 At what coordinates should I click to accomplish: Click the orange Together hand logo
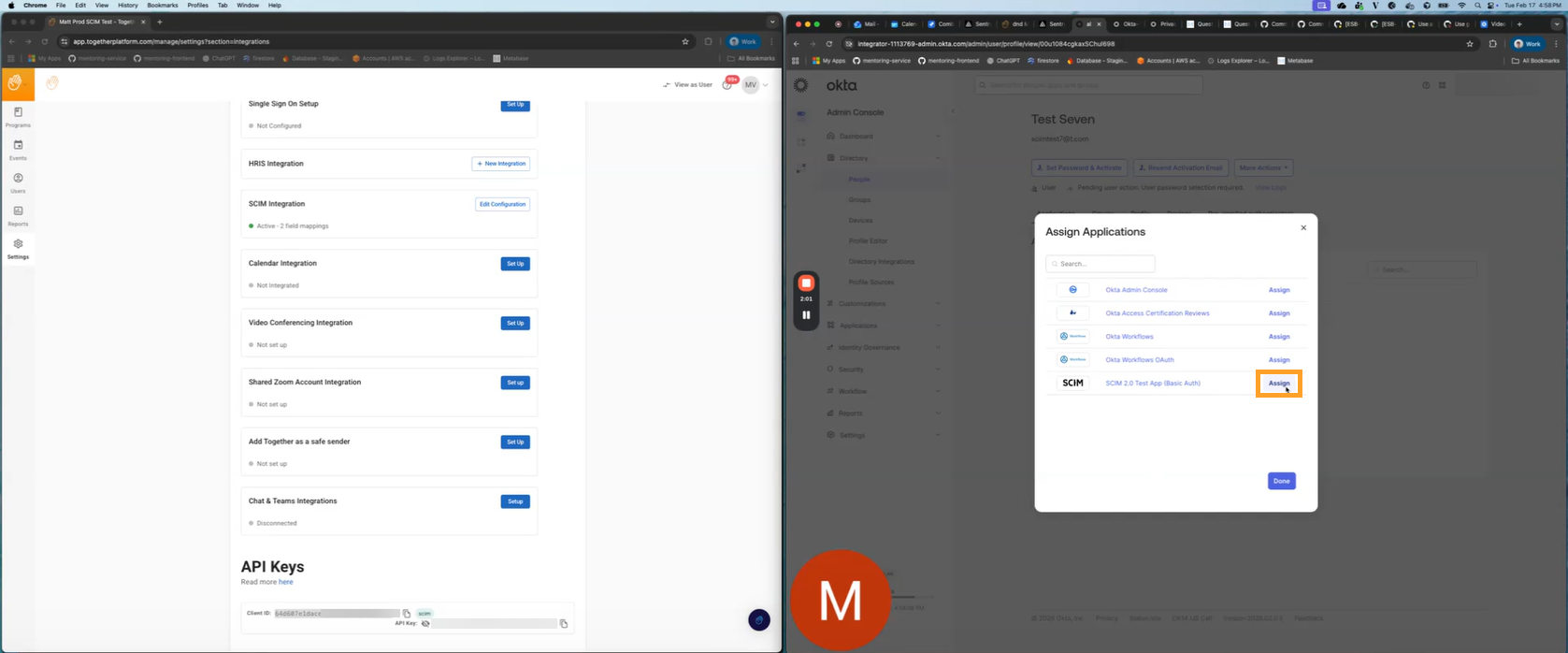pos(17,84)
